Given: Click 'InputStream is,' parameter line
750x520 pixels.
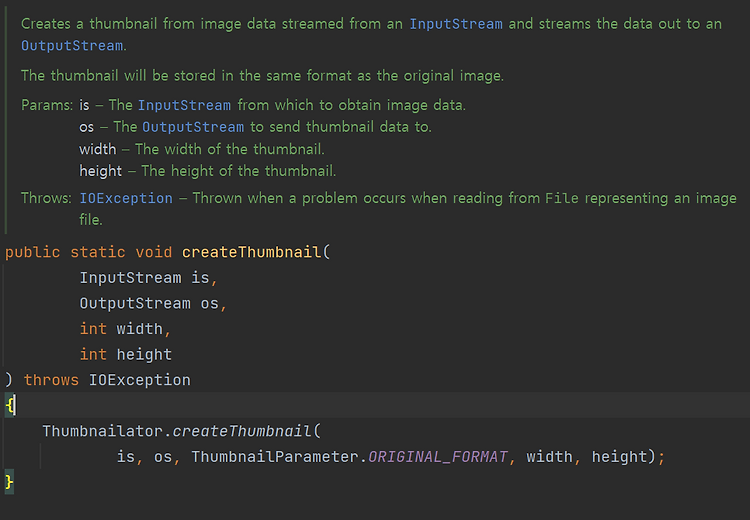Looking at the screenshot, I should [149, 278].
